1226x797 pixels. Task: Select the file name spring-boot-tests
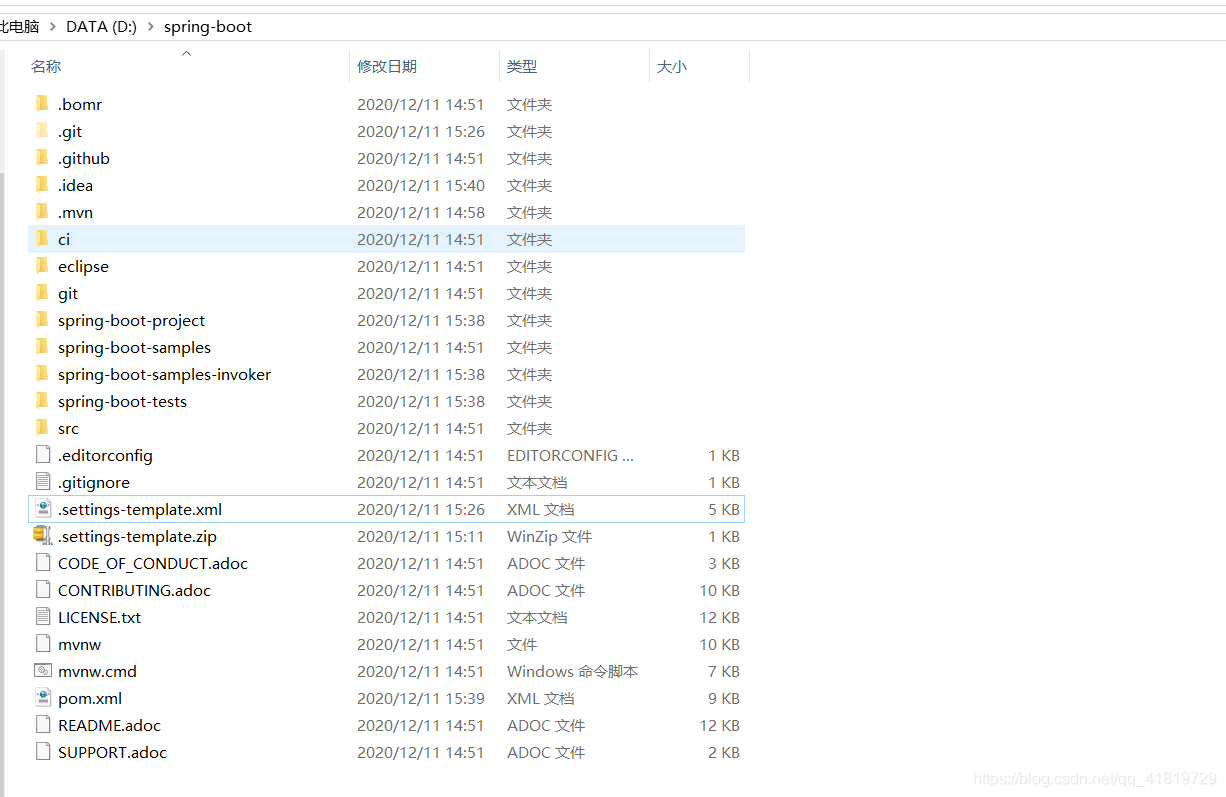tap(122, 401)
